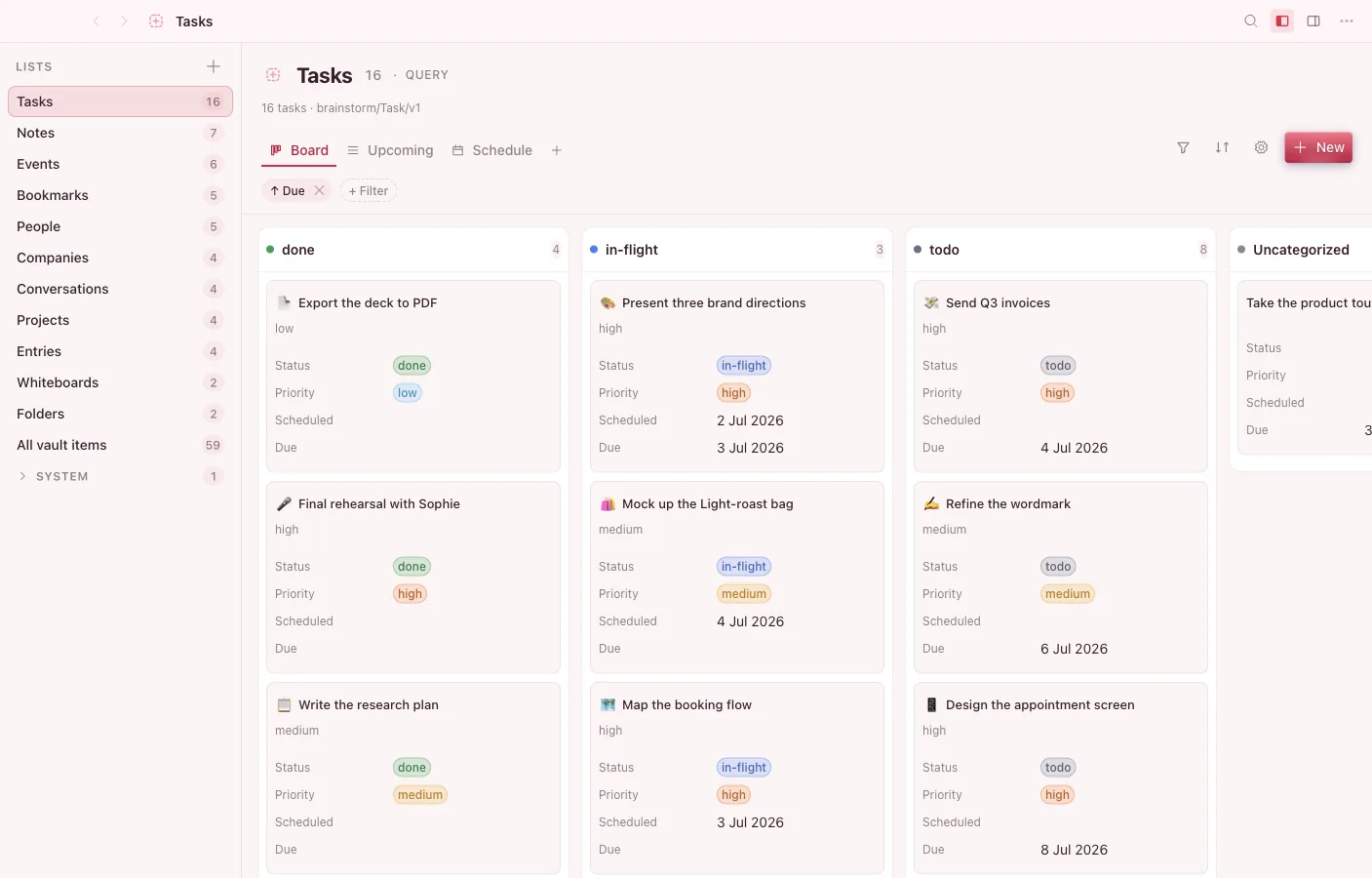Viewport: 1372px width, 878px height.
Task: Open the Folders list
Action: [x=120, y=414]
